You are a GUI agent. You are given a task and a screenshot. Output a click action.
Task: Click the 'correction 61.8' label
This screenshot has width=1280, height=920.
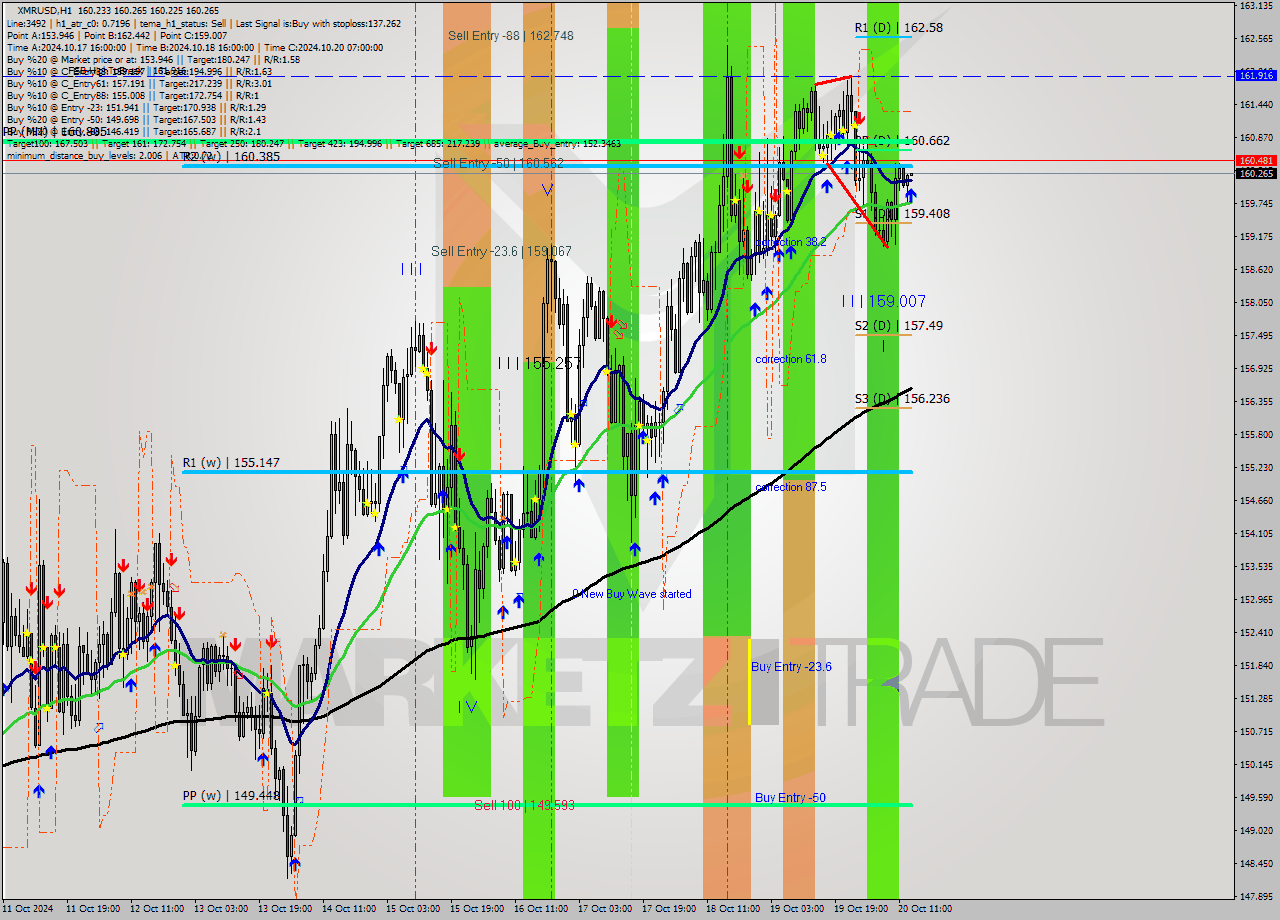point(791,359)
